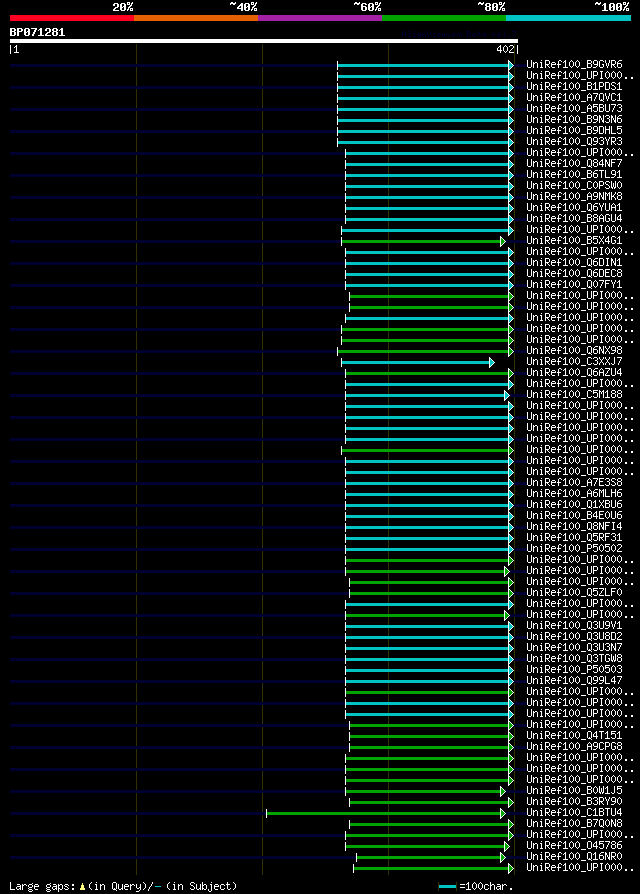Screen dimensions: 640x894
Task: Click the BP071281 query name
Action: (x=37, y=32)
